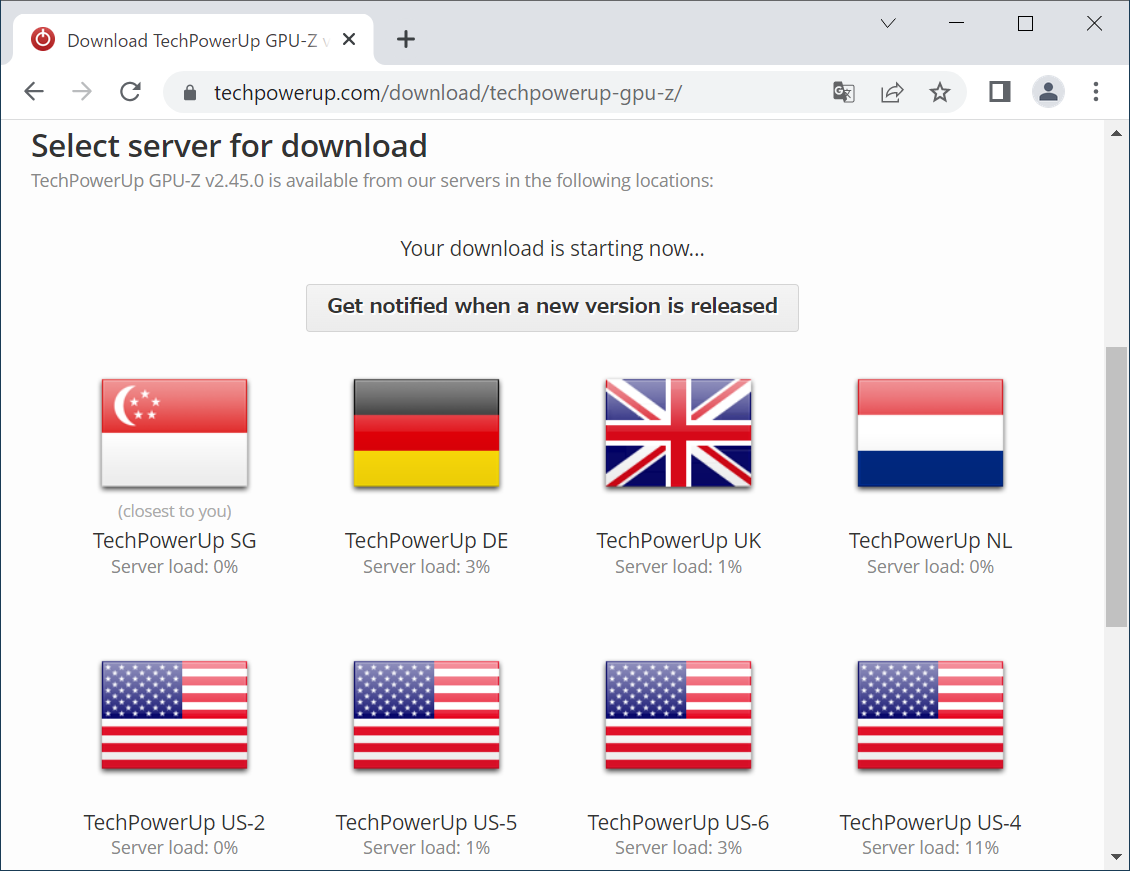The image size is (1130, 871).
Task: Click the scrollbar down arrow
Action: tap(1116, 857)
